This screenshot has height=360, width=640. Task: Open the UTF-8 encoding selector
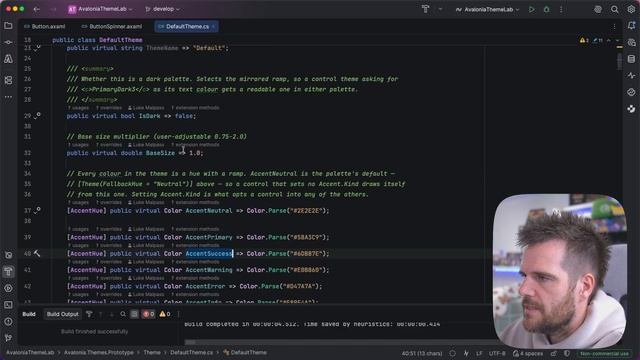[497, 353]
